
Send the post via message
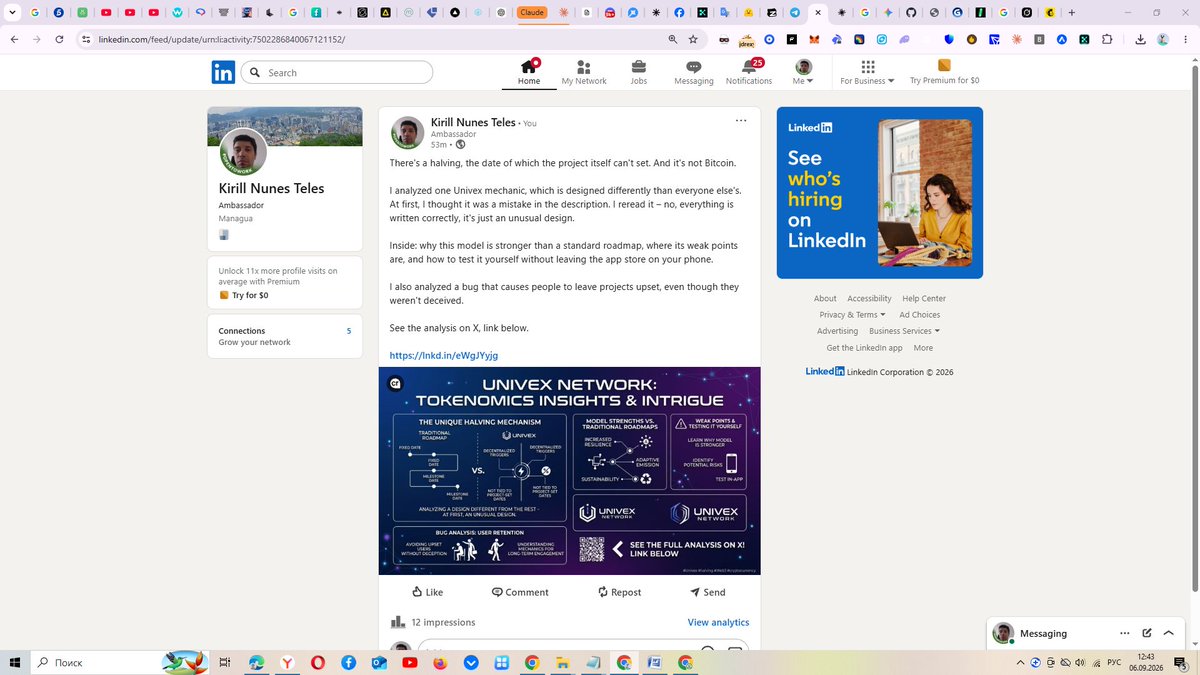pos(707,592)
